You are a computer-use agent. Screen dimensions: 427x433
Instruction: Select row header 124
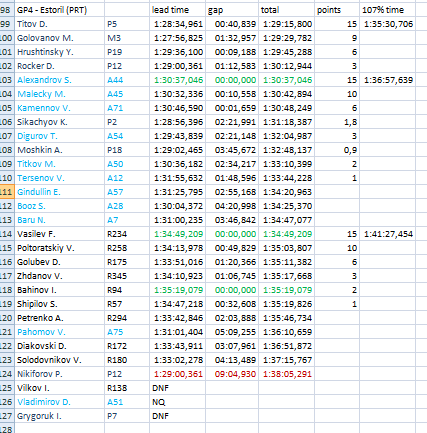coord(7,374)
